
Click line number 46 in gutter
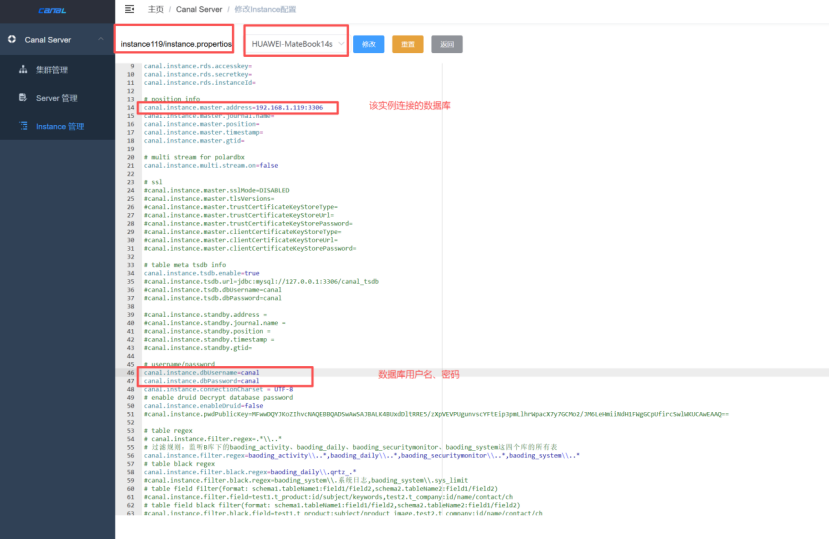[x=130, y=373]
